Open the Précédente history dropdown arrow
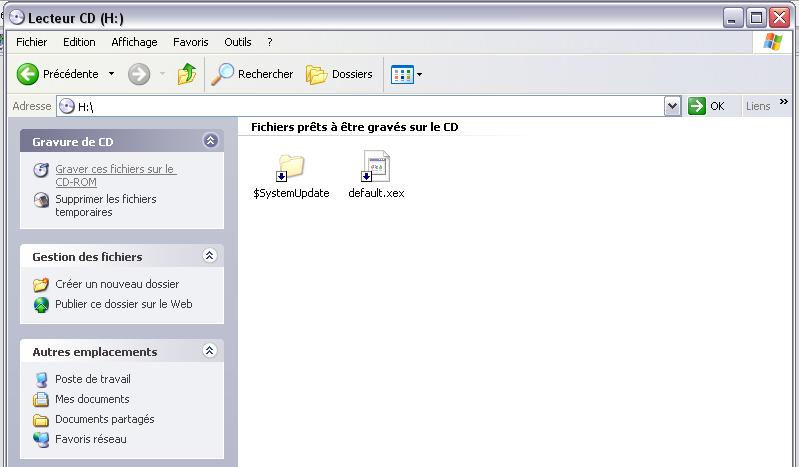 point(111,74)
